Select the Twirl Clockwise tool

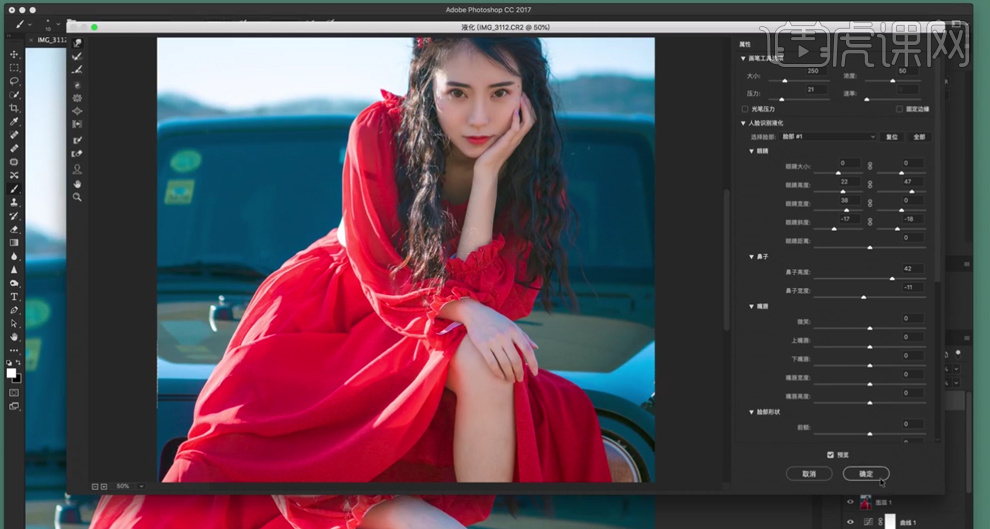point(77,85)
